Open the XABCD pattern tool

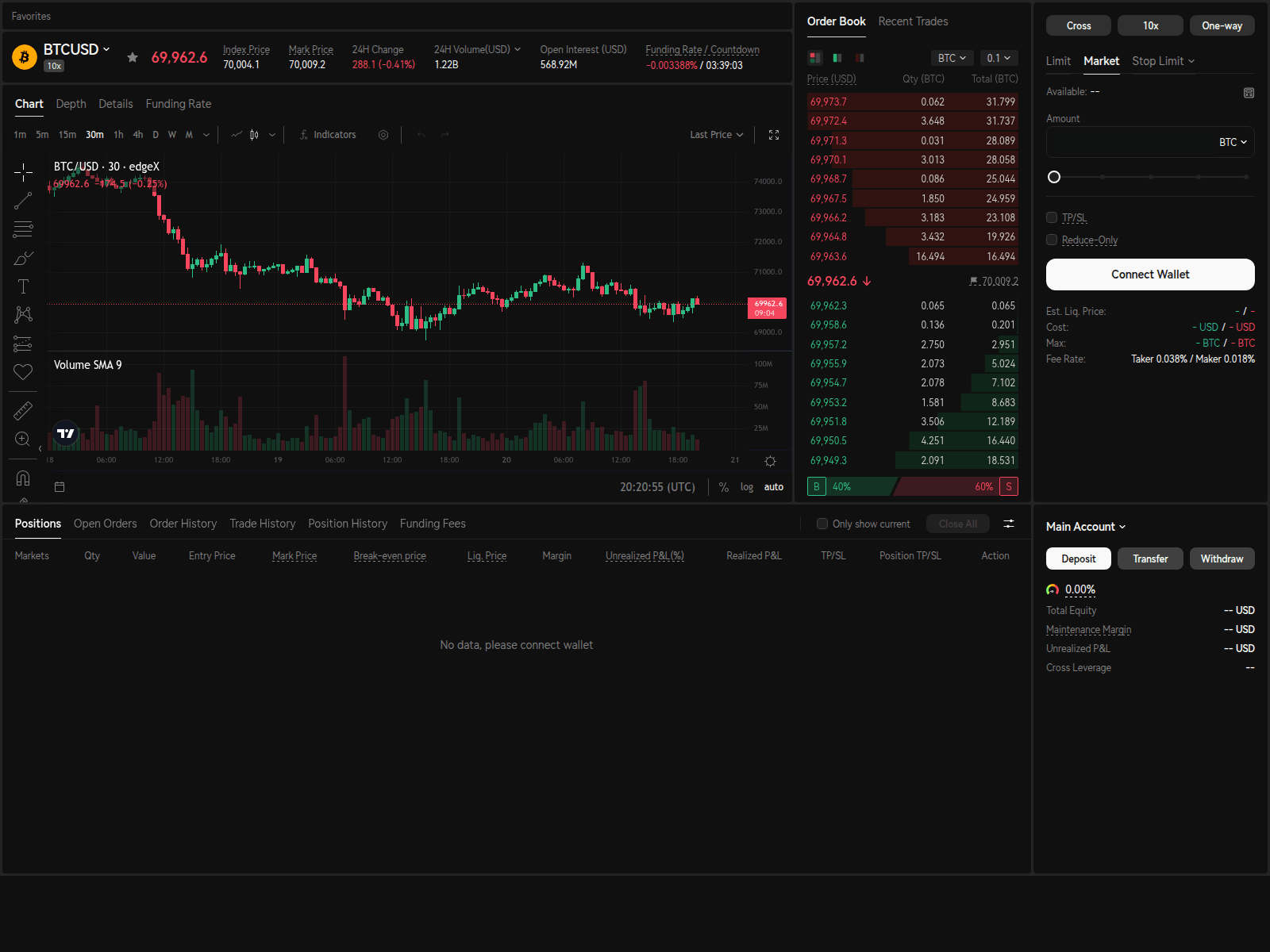click(23, 315)
